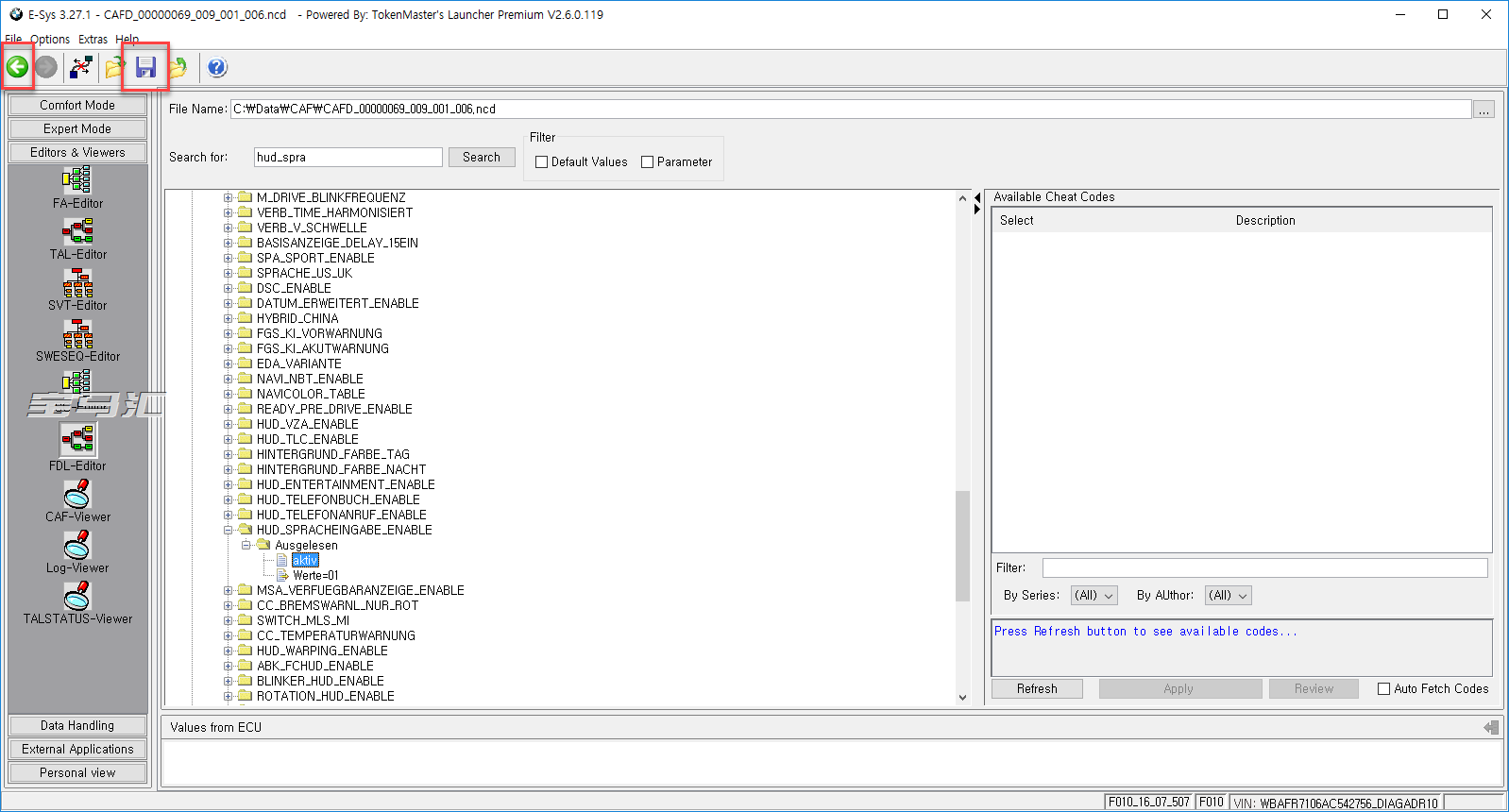The width and height of the screenshot is (1509, 812).
Task: Enable the Default Values filter checkbox
Action: click(542, 162)
